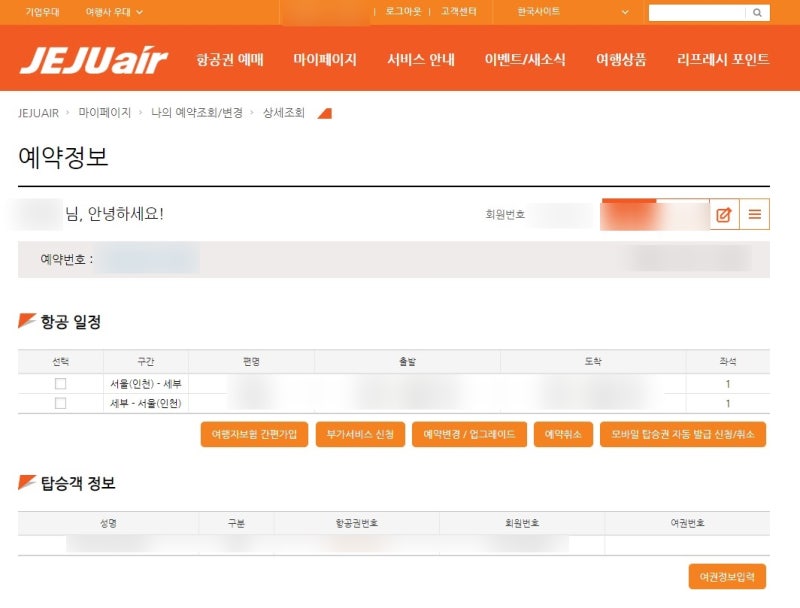
Task: Click the JEJUair logo
Action: [94, 60]
